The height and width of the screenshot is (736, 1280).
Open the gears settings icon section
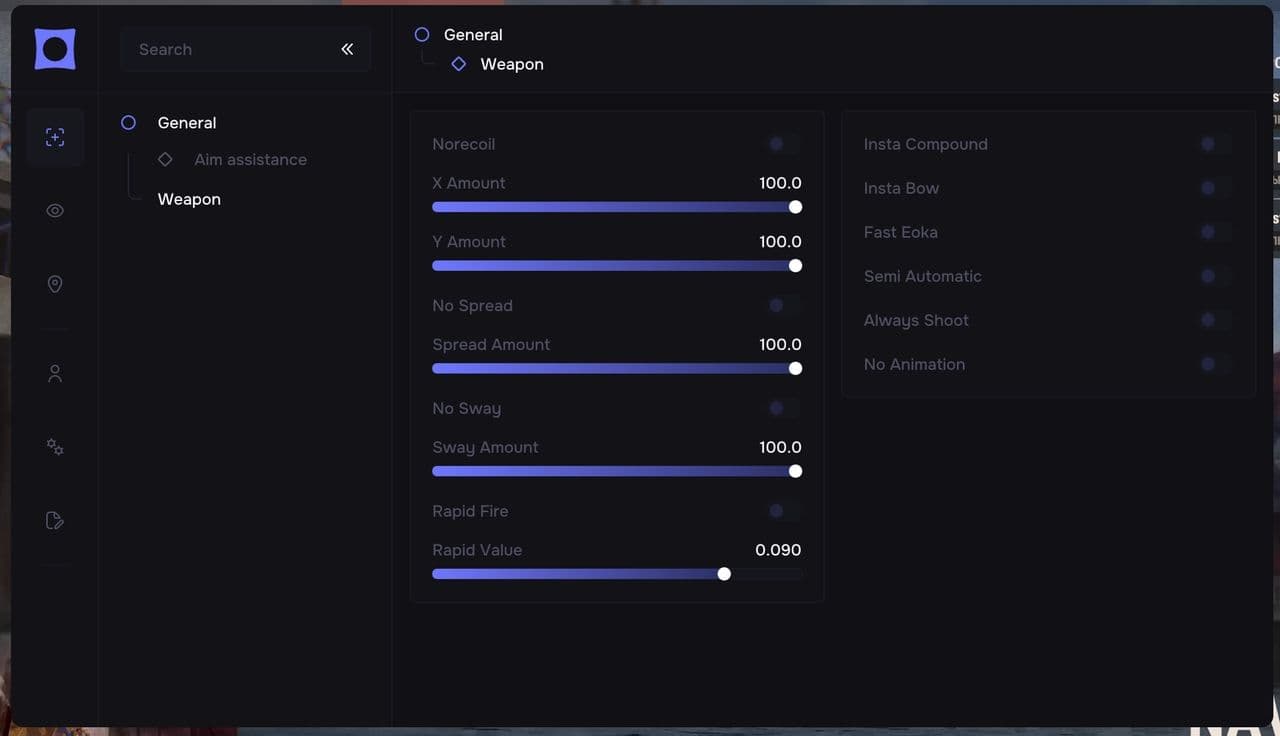click(x=55, y=447)
